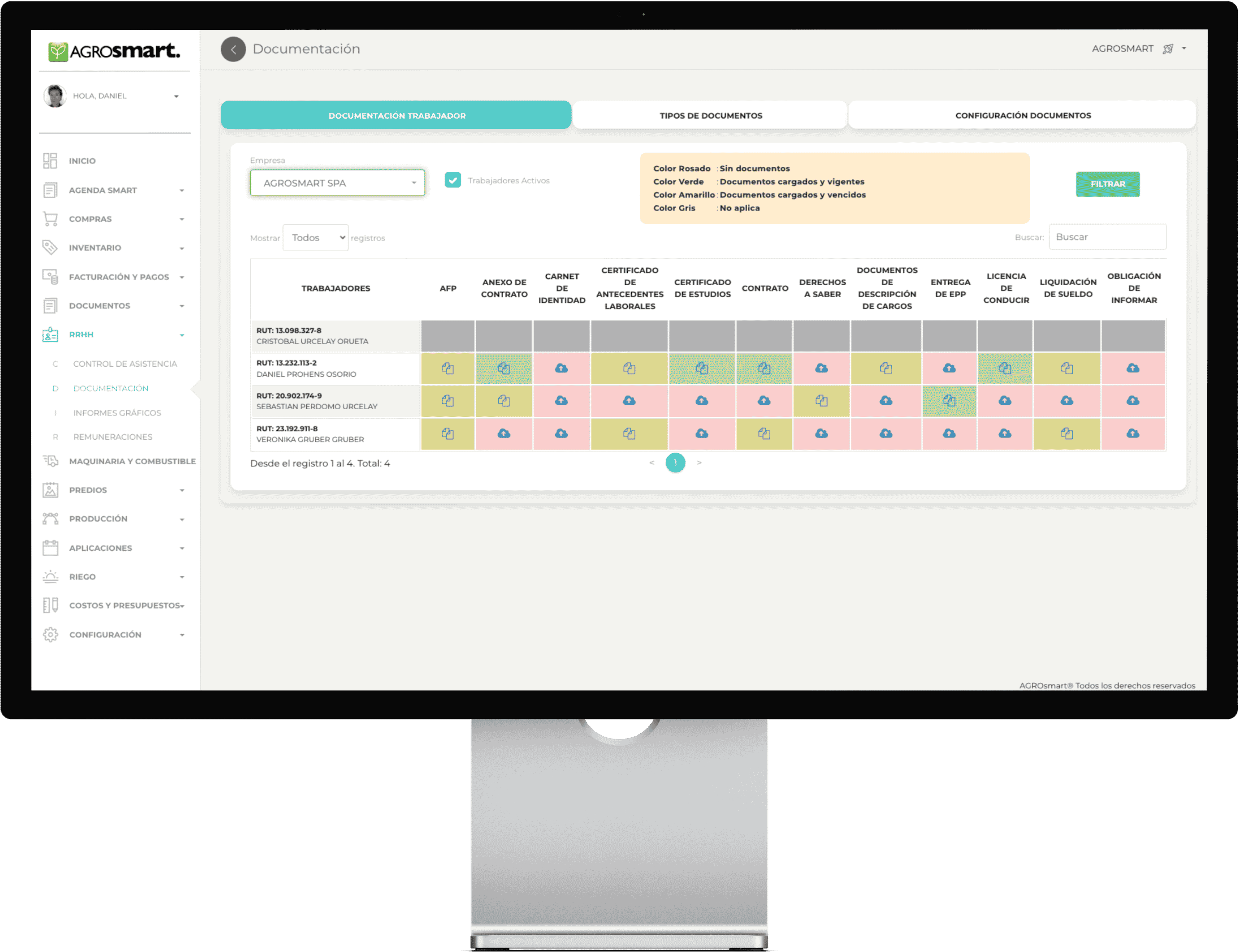Click the back arrow beside Documentación
The image size is (1238, 952).
[233, 49]
